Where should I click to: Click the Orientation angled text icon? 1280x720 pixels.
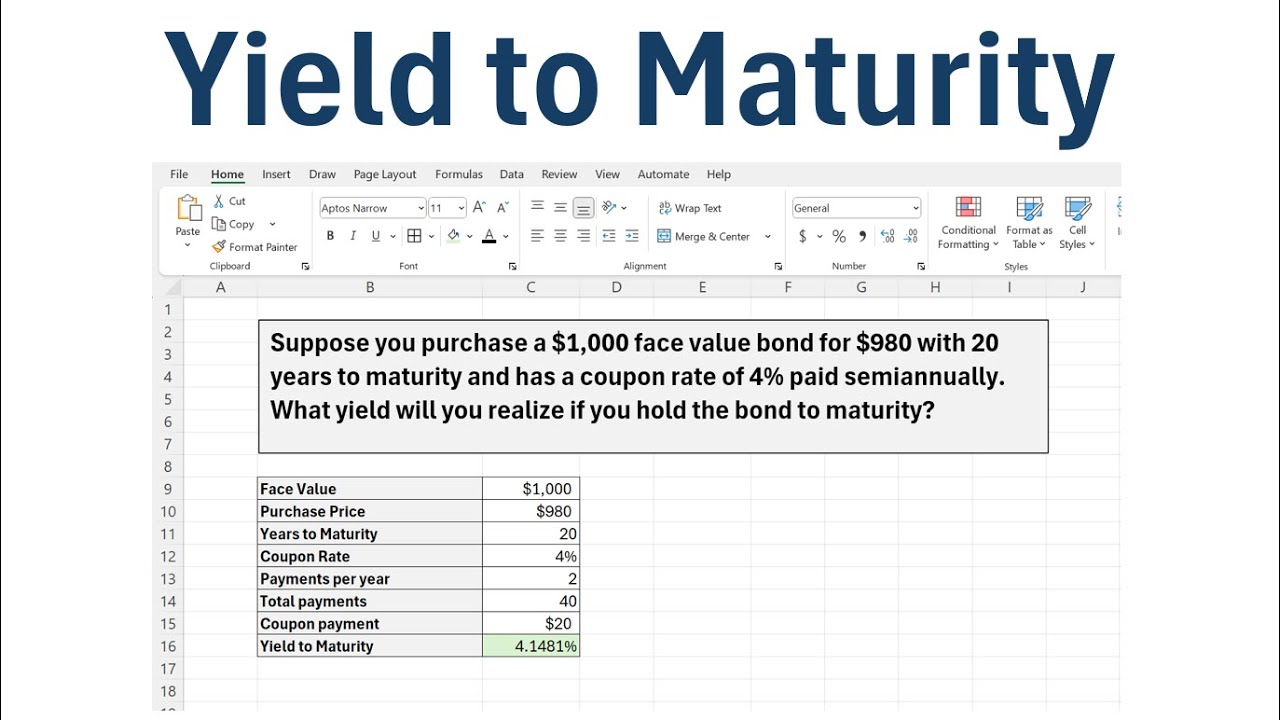pyautogui.click(x=609, y=208)
